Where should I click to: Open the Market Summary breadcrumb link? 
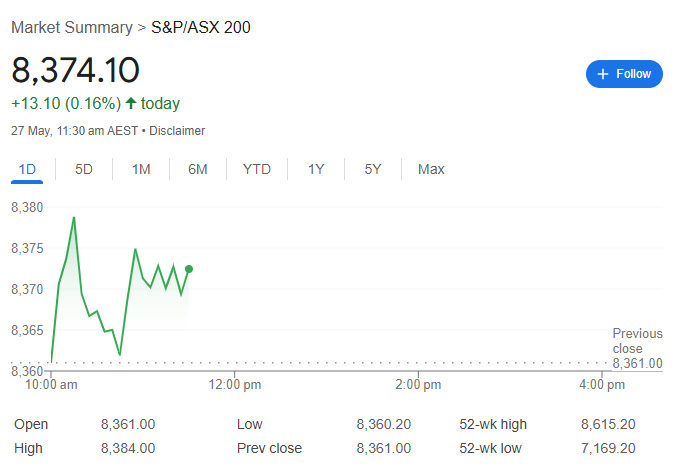[71, 27]
